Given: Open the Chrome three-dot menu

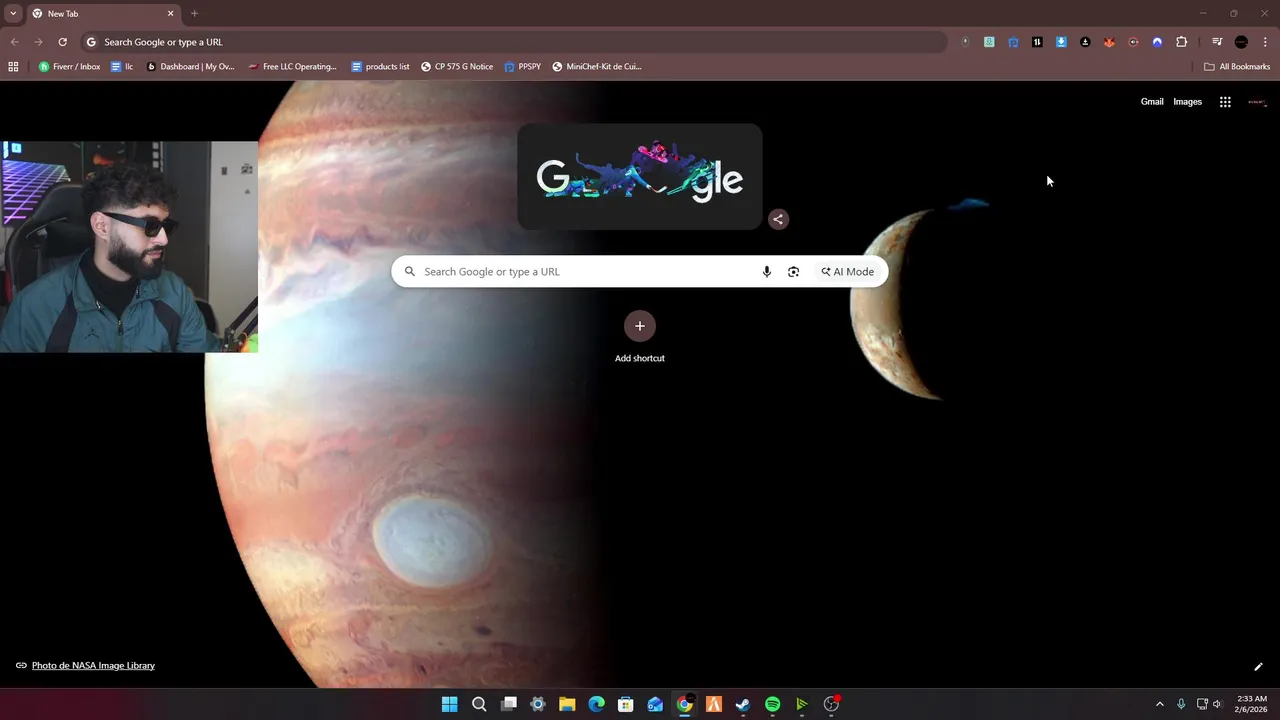Looking at the screenshot, I should [x=1265, y=42].
